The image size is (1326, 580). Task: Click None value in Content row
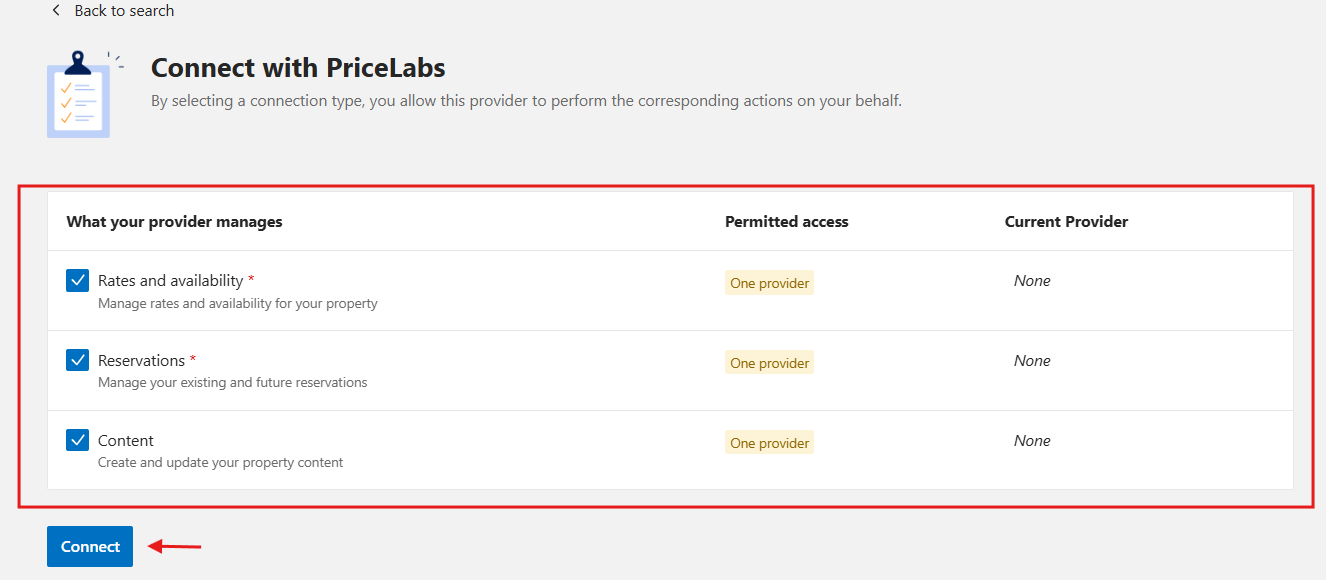[x=1032, y=441]
